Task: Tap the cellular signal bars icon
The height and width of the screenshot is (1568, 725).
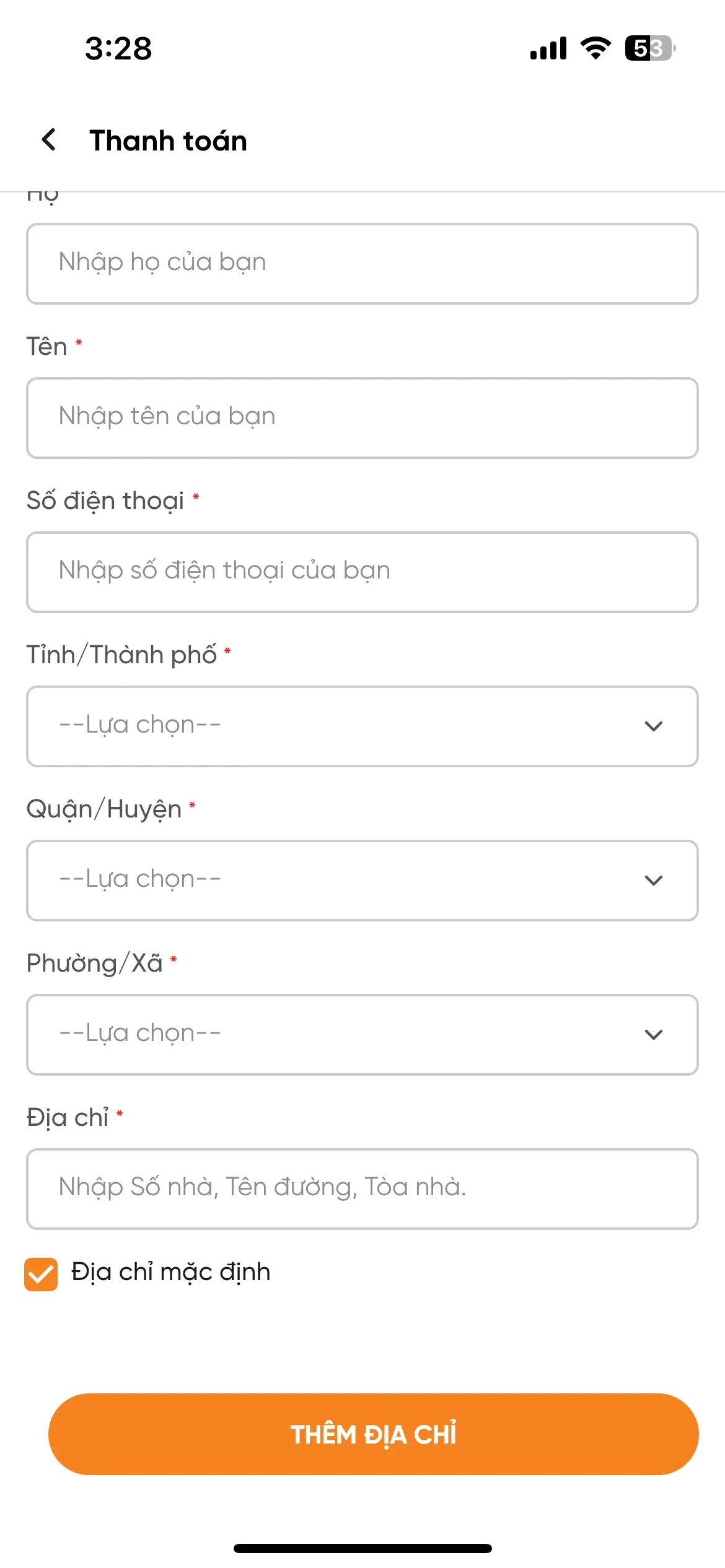Action: click(548, 48)
